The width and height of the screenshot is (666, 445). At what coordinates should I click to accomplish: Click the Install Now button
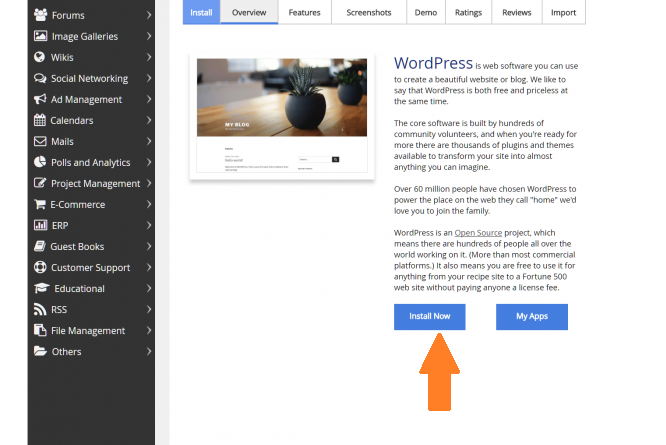pyautogui.click(x=429, y=317)
